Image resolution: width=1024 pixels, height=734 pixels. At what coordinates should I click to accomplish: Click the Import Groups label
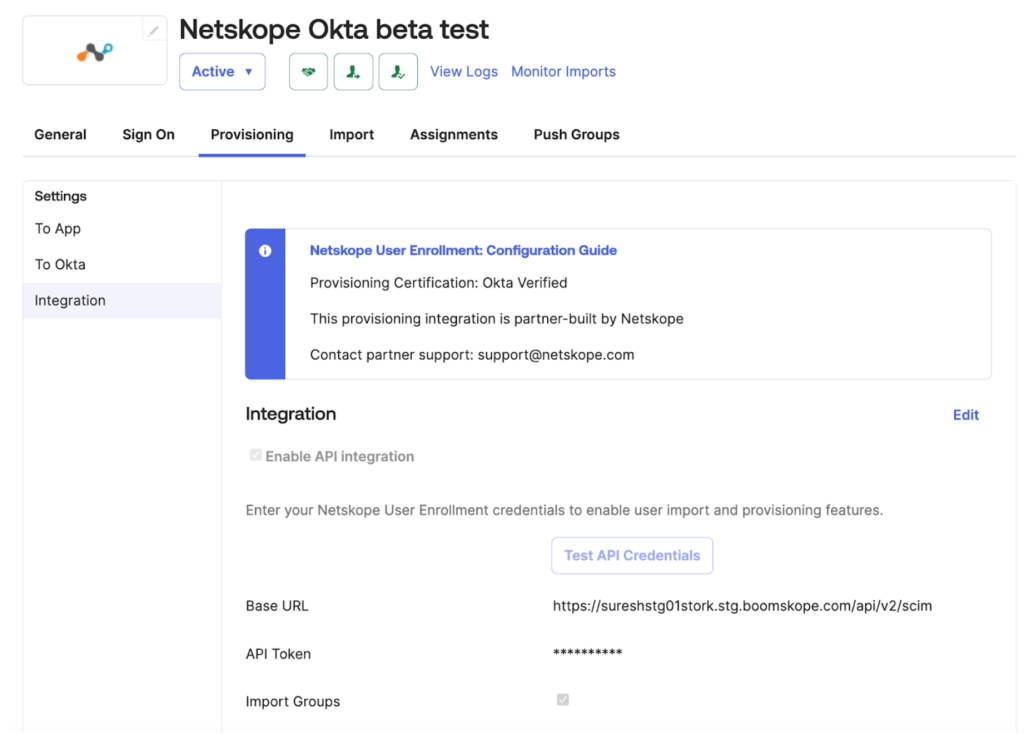point(293,702)
